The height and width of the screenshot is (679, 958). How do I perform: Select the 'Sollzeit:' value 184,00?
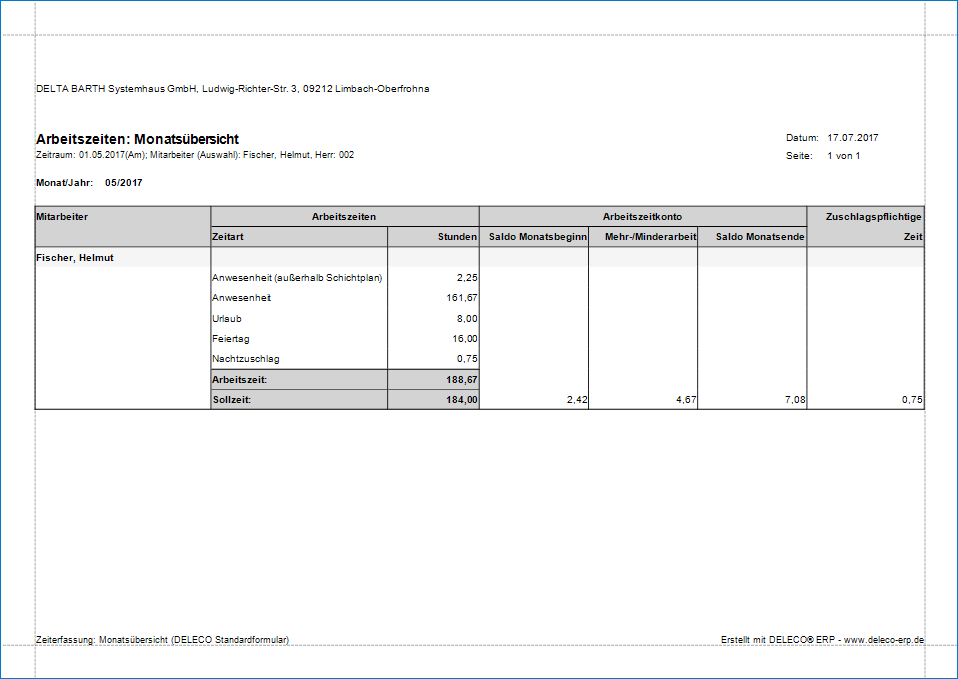click(x=461, y=400)
